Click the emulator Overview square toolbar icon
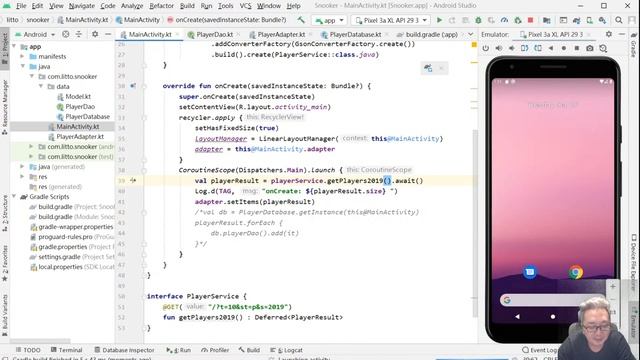The width and height of the screenshot is (640, 360). click(577, 48)
